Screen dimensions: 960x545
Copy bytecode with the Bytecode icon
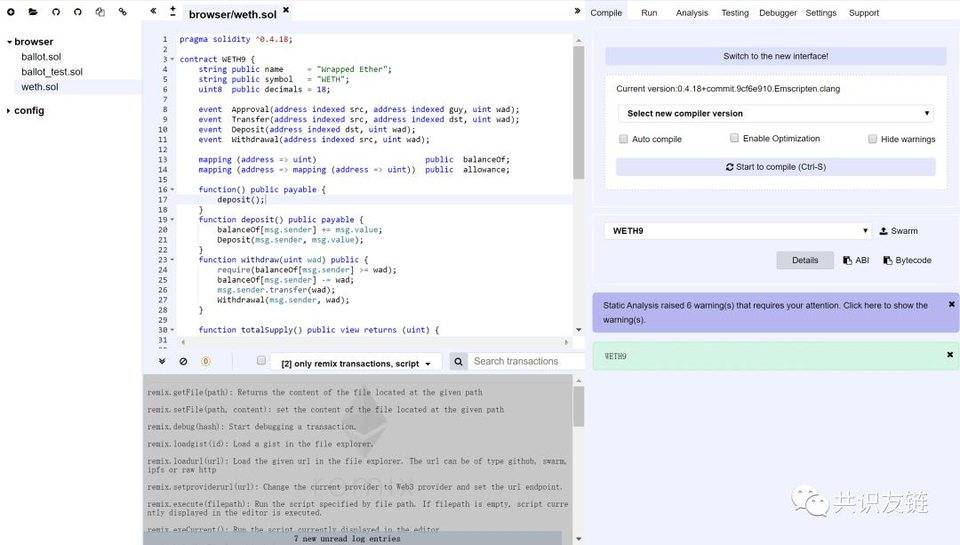click(907, 260)
